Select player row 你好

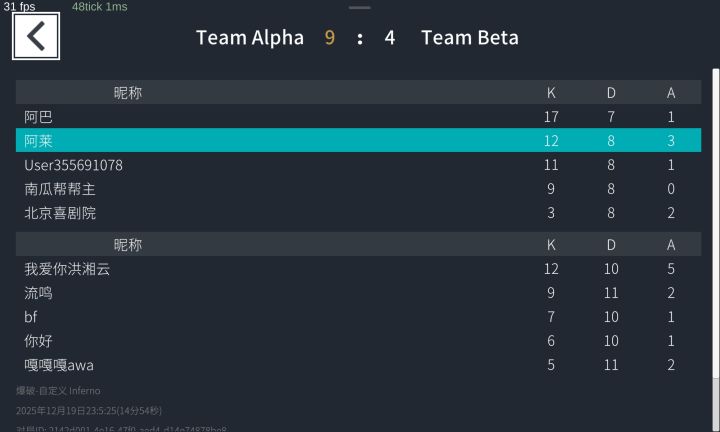point(358,341)
